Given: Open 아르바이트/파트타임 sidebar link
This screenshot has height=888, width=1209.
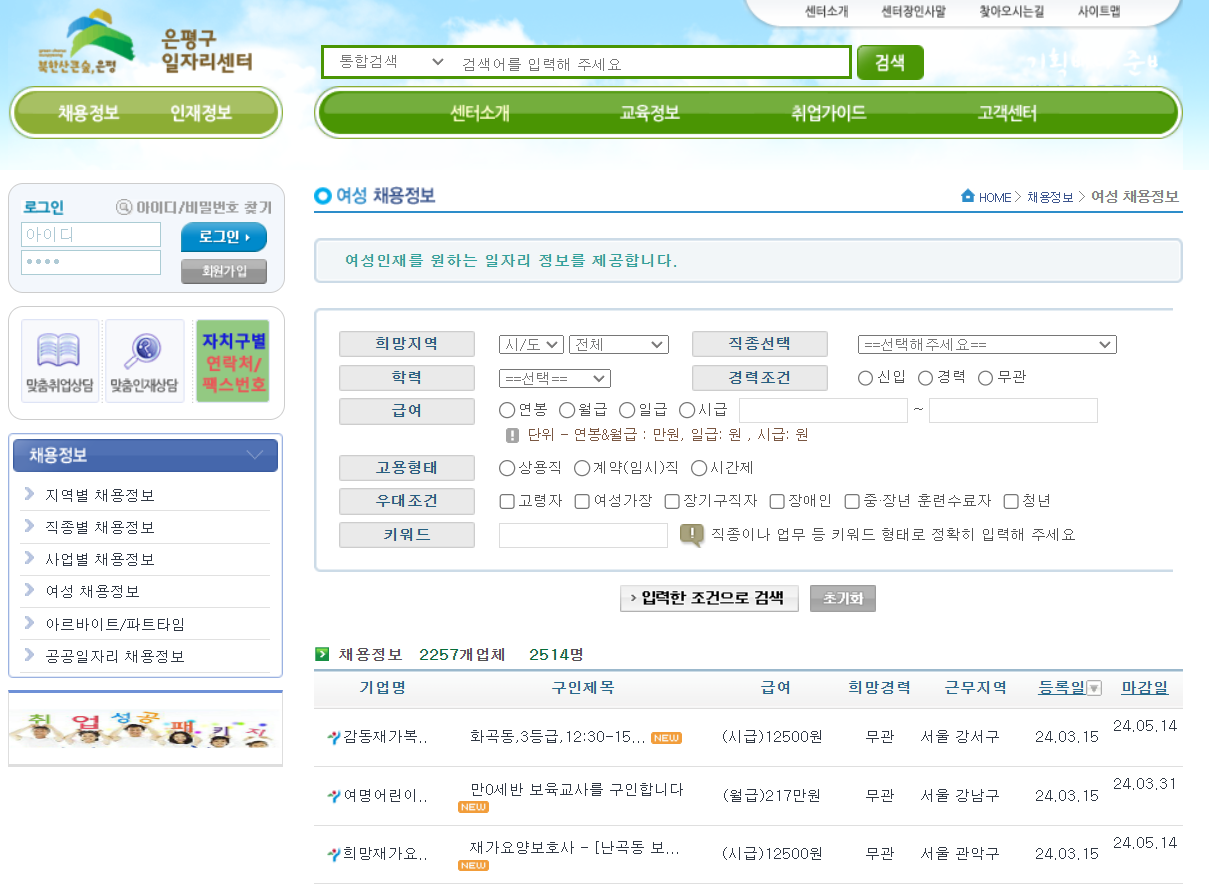Looking at the screenshot, I should (115, 624).
